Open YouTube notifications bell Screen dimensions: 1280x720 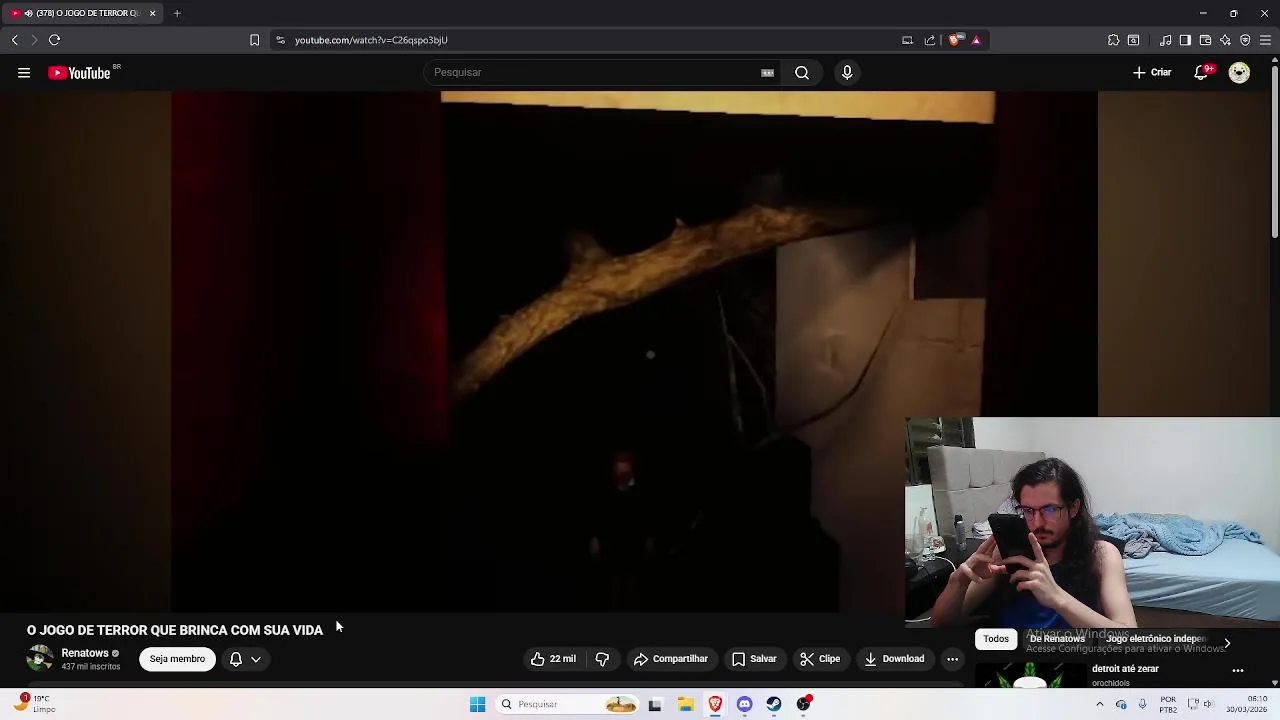pos(1202,72)
